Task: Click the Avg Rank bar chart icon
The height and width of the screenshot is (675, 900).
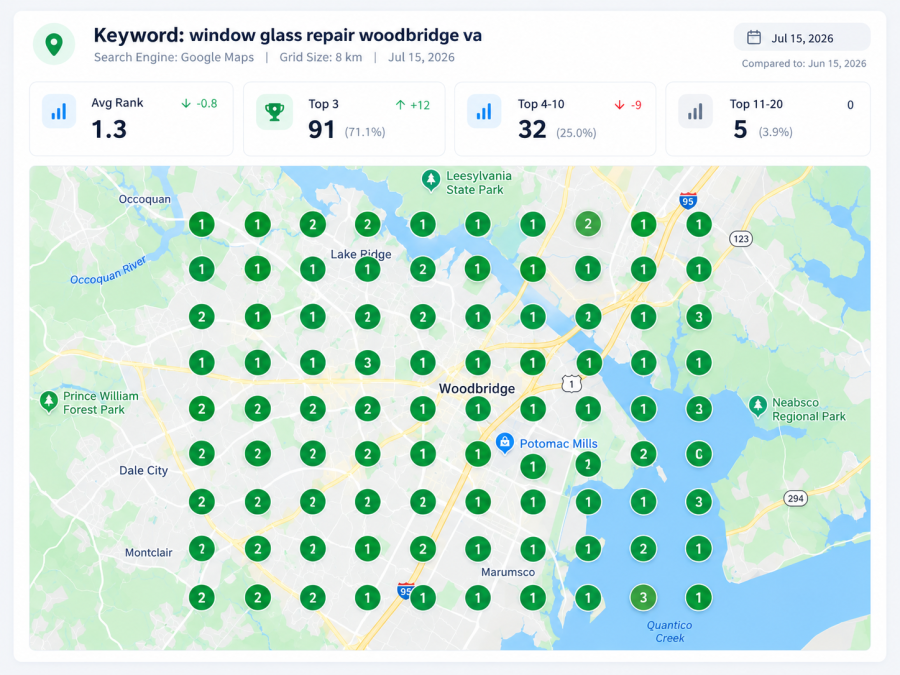Action: coord(59,111)
